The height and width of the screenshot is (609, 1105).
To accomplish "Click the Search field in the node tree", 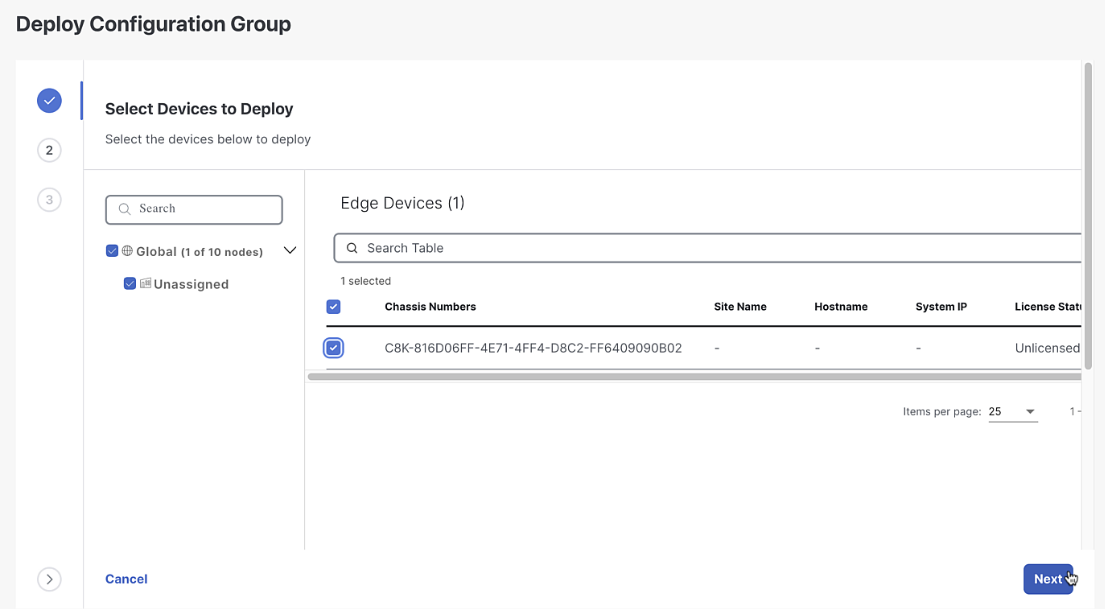I will pyautogui.click(x=194, y=209).
